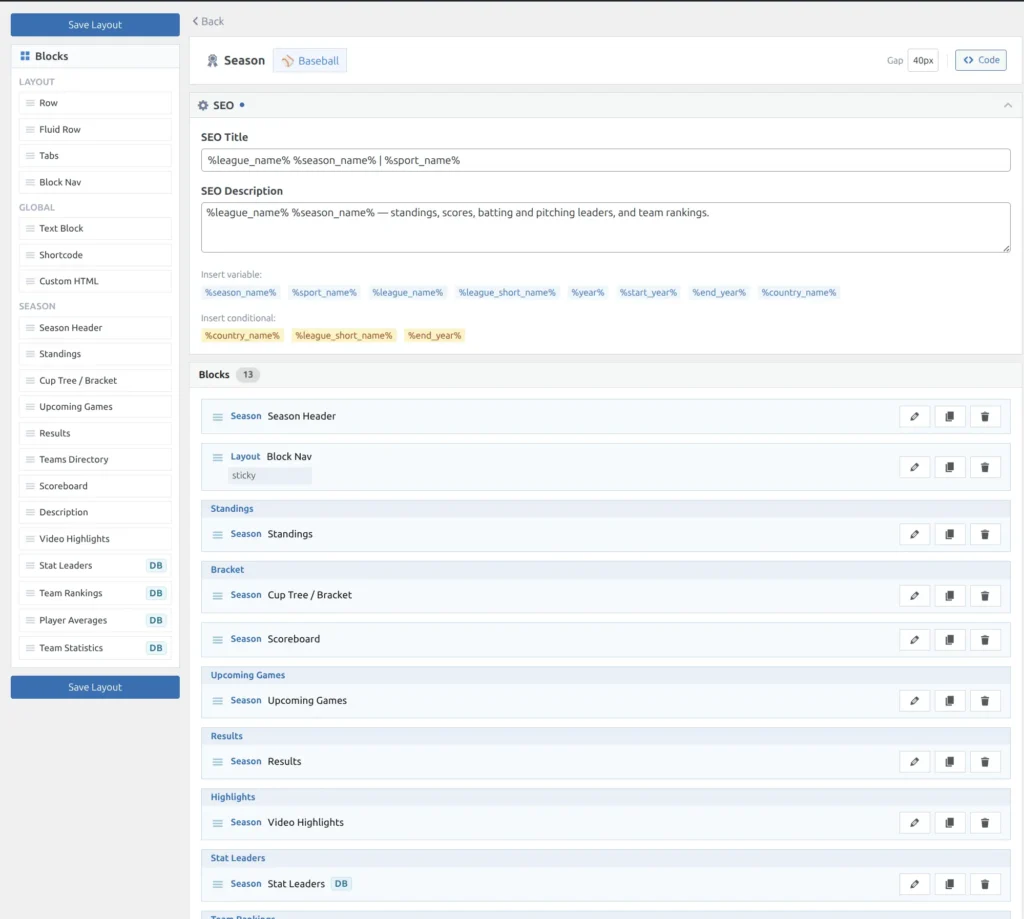
Task: Delete the Results block
Action: 985,762
